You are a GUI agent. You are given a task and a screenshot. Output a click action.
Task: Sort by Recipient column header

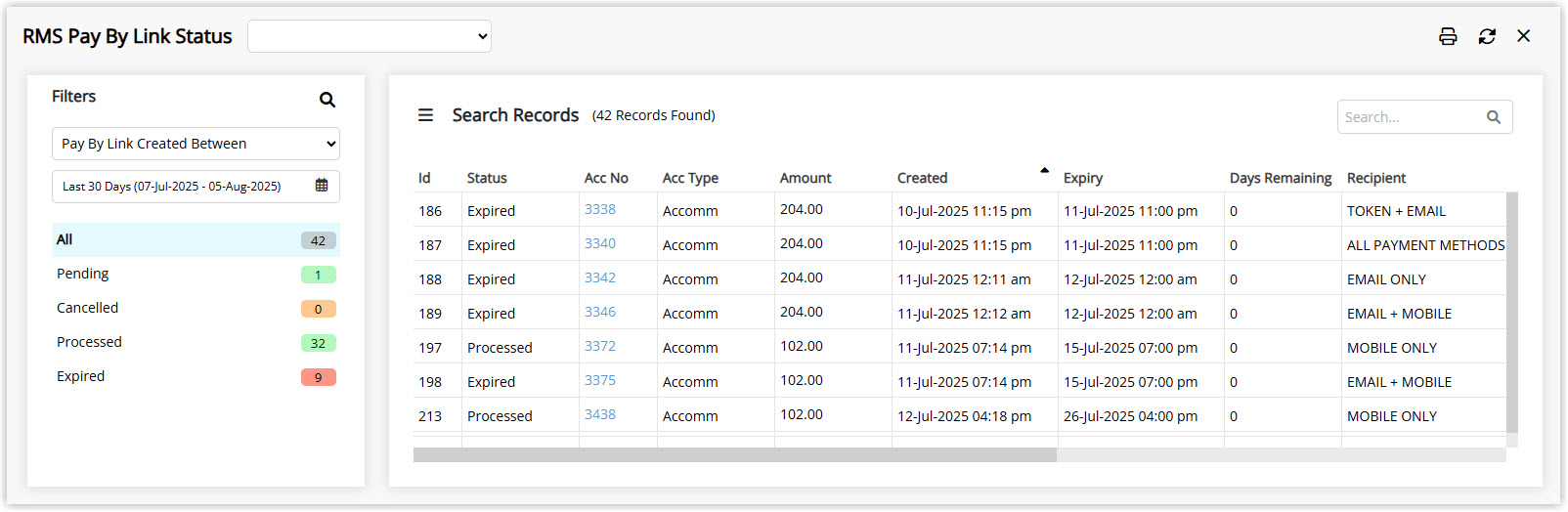click(x=1376, y=178)
